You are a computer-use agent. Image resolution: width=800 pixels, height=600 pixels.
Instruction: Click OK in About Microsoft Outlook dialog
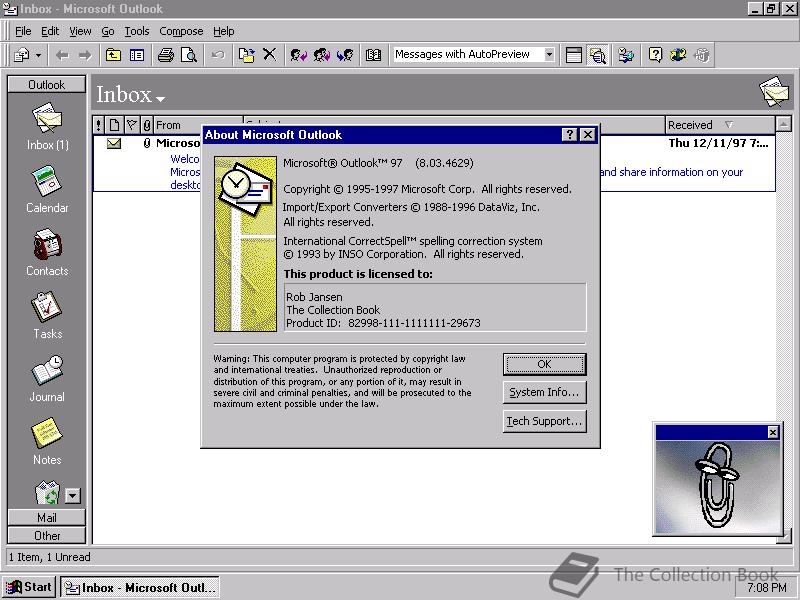click(x=544, y=364)
